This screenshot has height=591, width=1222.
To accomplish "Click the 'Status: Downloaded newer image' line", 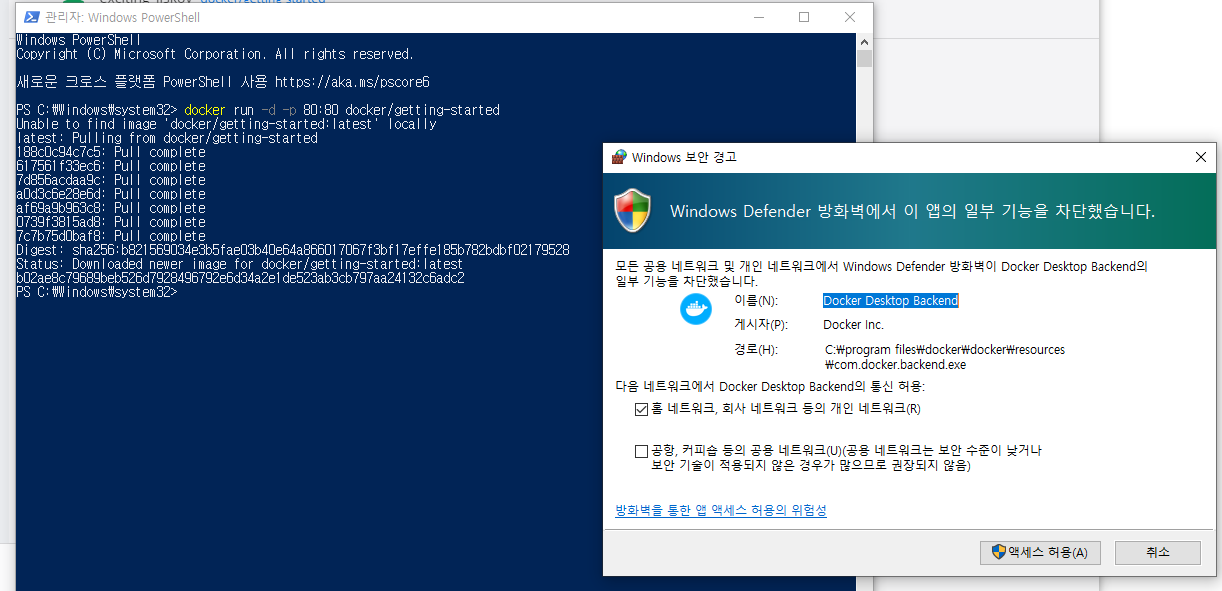I will coord(240,264).
